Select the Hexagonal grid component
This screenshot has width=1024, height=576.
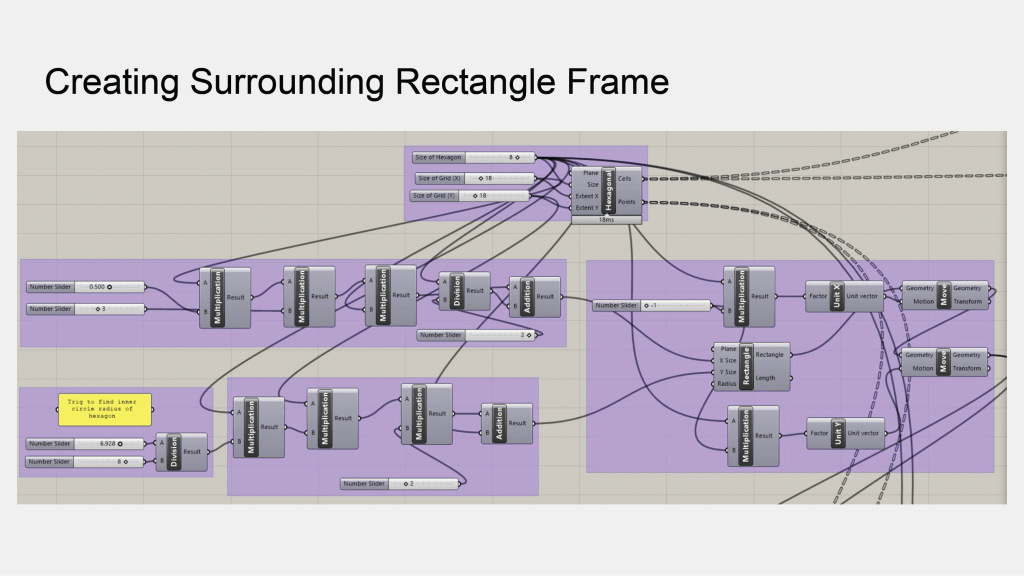coord(607,190)
